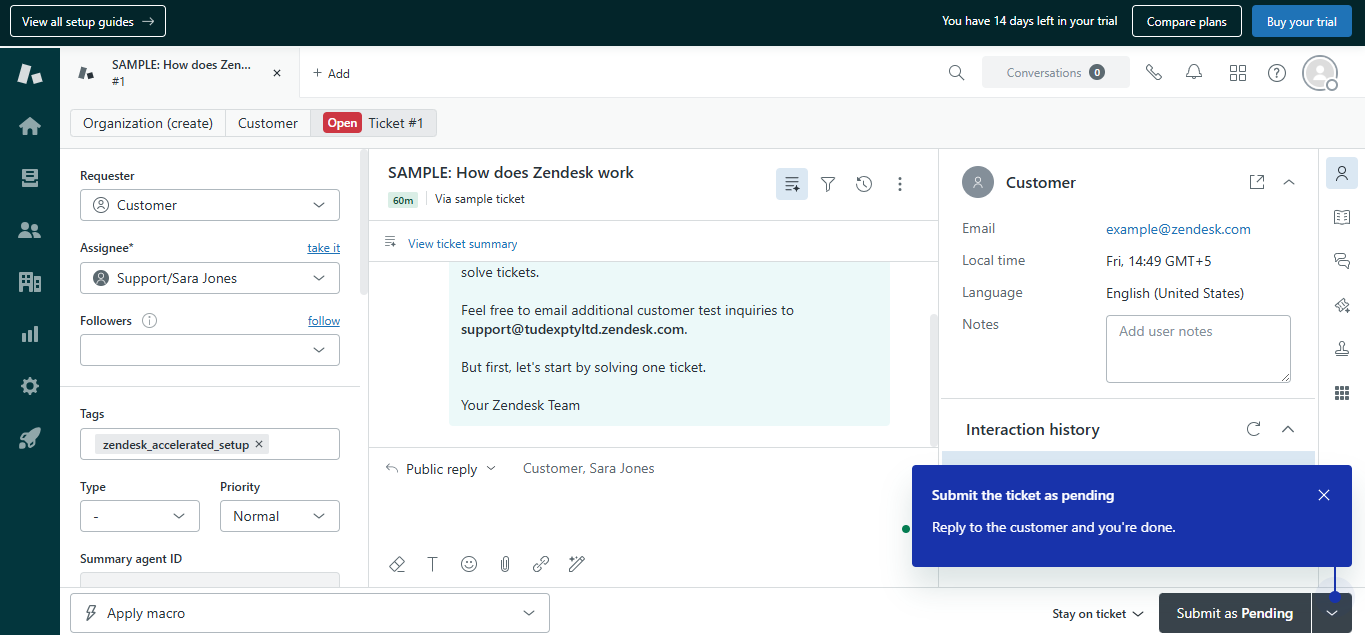Open the phone Talk icon

[x=1154, y=72]
